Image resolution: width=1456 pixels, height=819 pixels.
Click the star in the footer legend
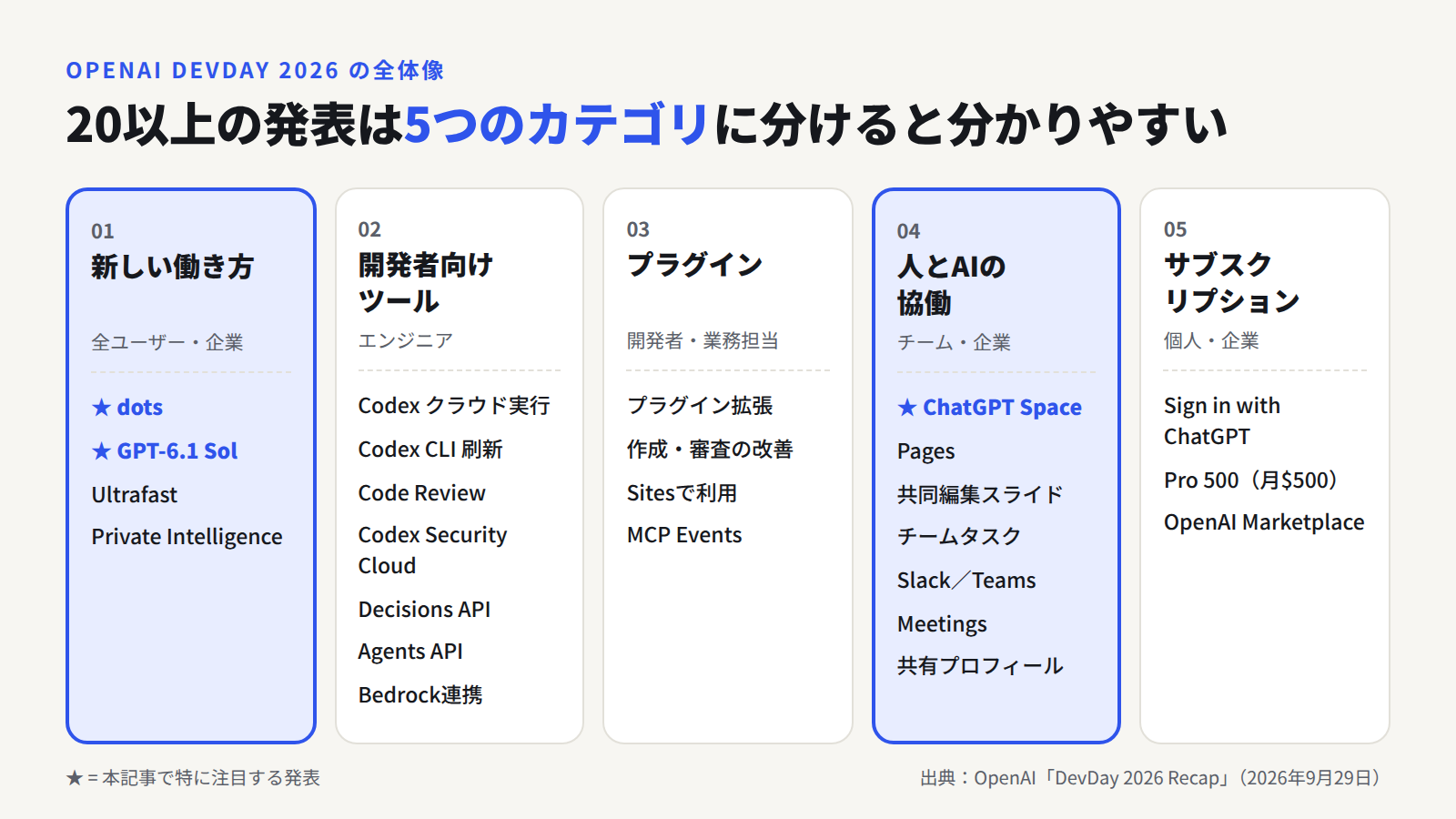click(x=75, y=778)
